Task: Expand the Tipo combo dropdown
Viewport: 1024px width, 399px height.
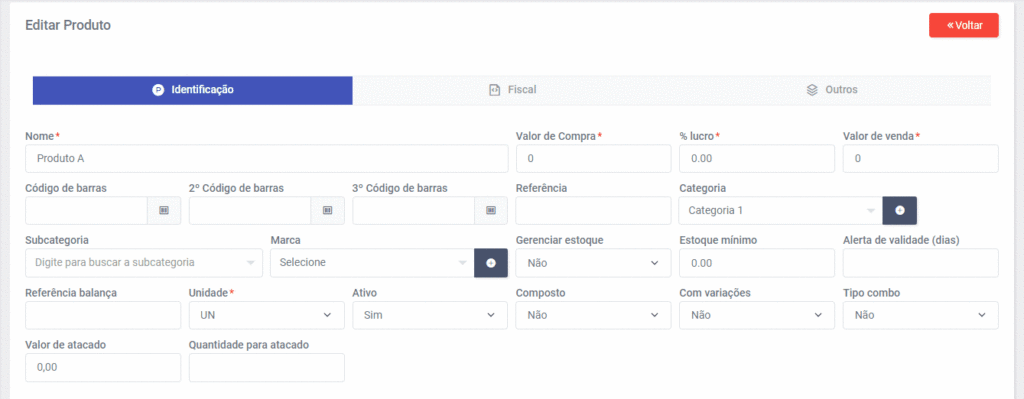Action: click(921, 315)
